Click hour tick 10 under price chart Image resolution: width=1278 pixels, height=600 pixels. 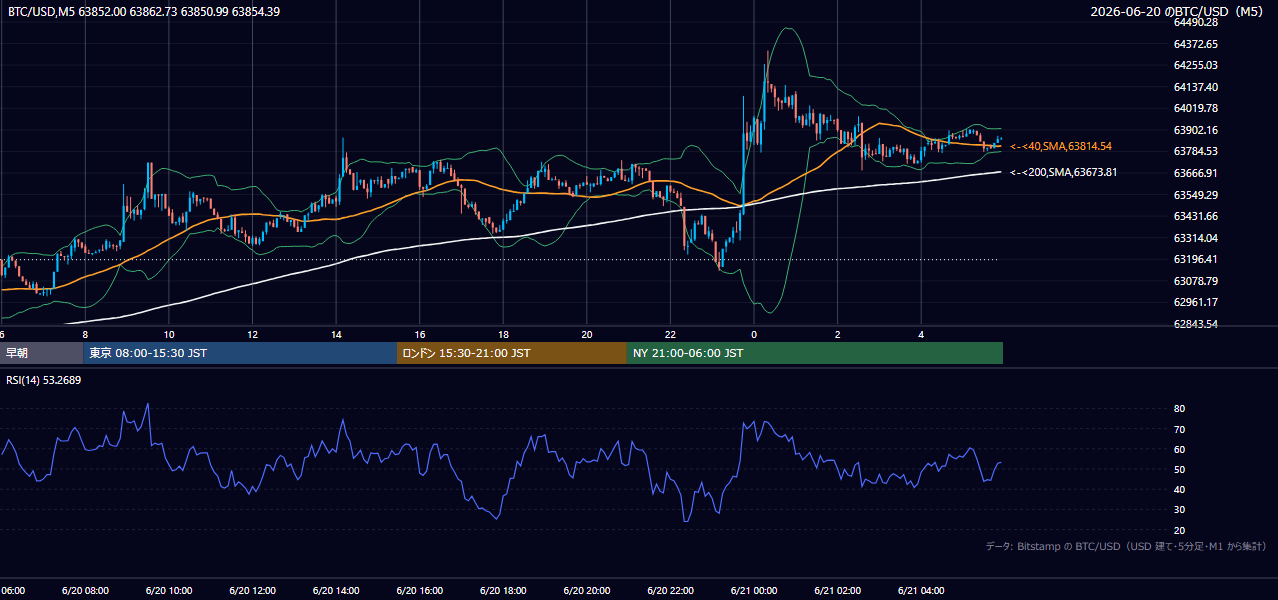[x=169, y=335]
